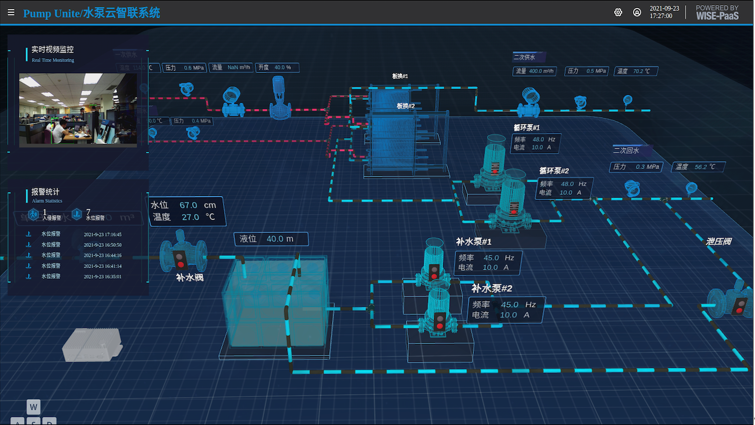The image size is (755, 425).
Task: Click the 1 alarm counter icon
Action: pyautogui.click(x=33, y=214)
